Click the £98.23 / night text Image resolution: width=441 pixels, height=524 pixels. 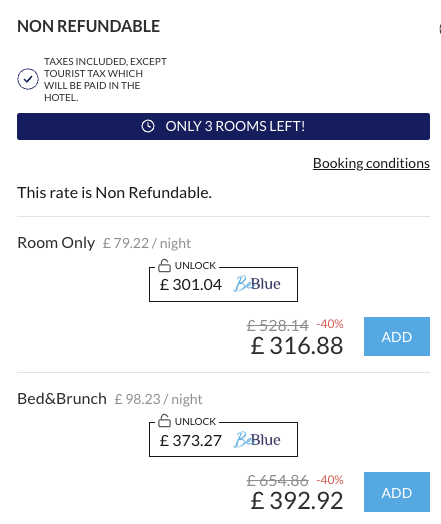pos(158,399)
